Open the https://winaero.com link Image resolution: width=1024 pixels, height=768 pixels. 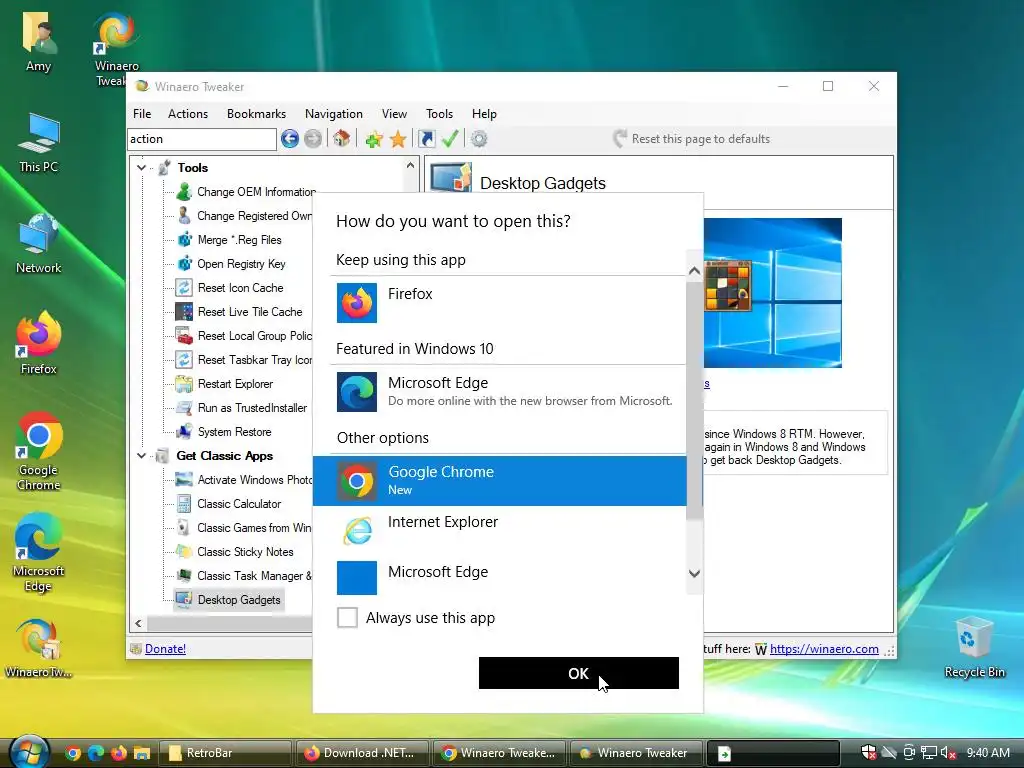tap(824, 648)
